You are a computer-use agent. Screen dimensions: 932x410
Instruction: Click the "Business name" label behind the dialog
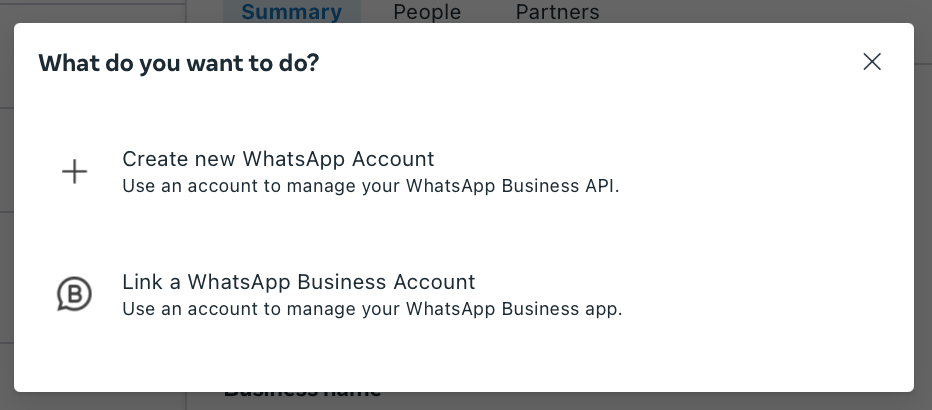click(x=302, y=397)
